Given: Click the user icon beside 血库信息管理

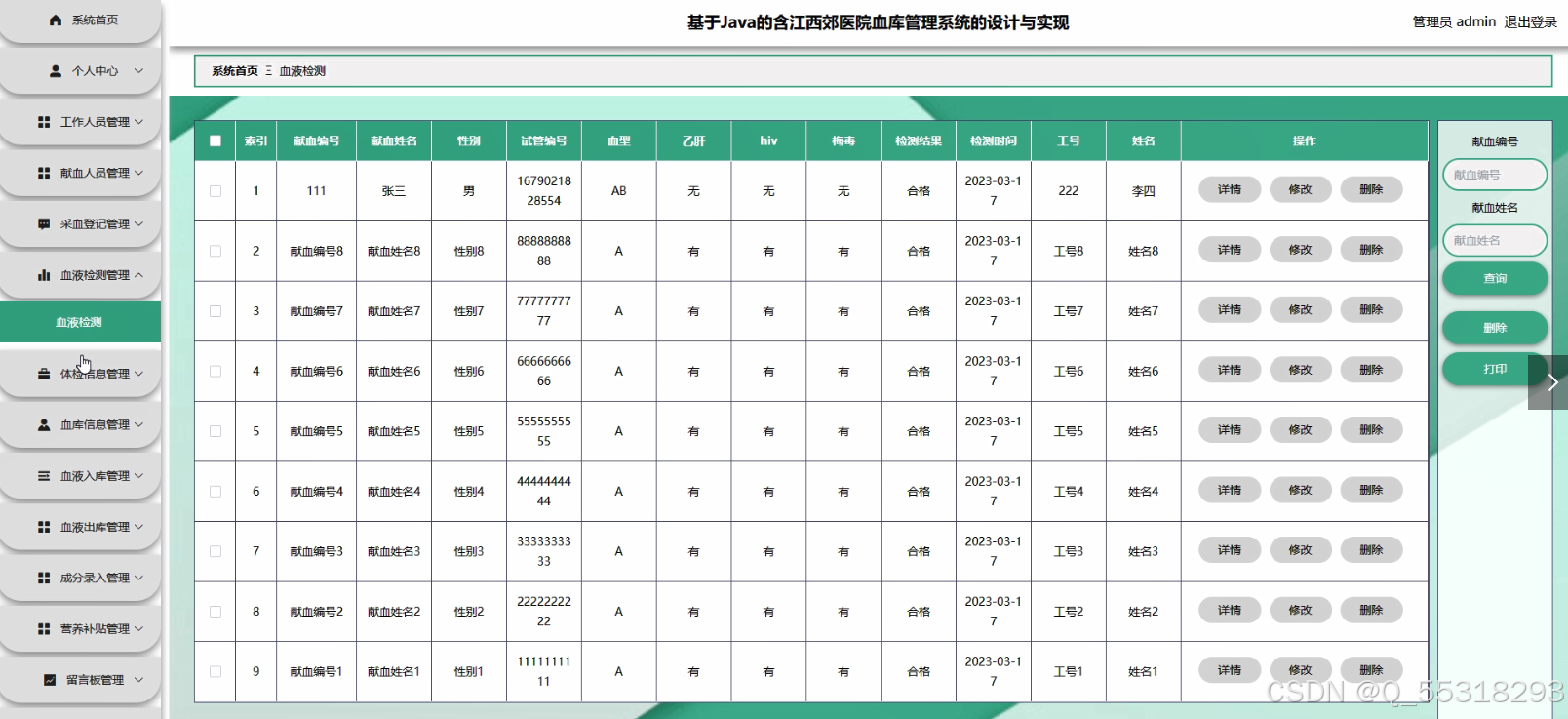Looking at the screenshot, I should (x=44, y=424).
